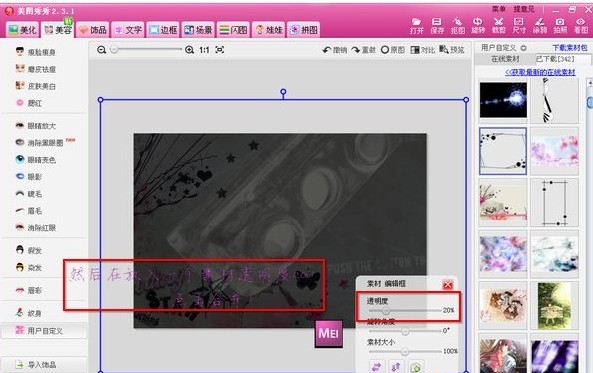Image resolution: width=593 pixels, height=373 pixels.
Task: Switch to the 美容 tab
Action: (57, 30)
